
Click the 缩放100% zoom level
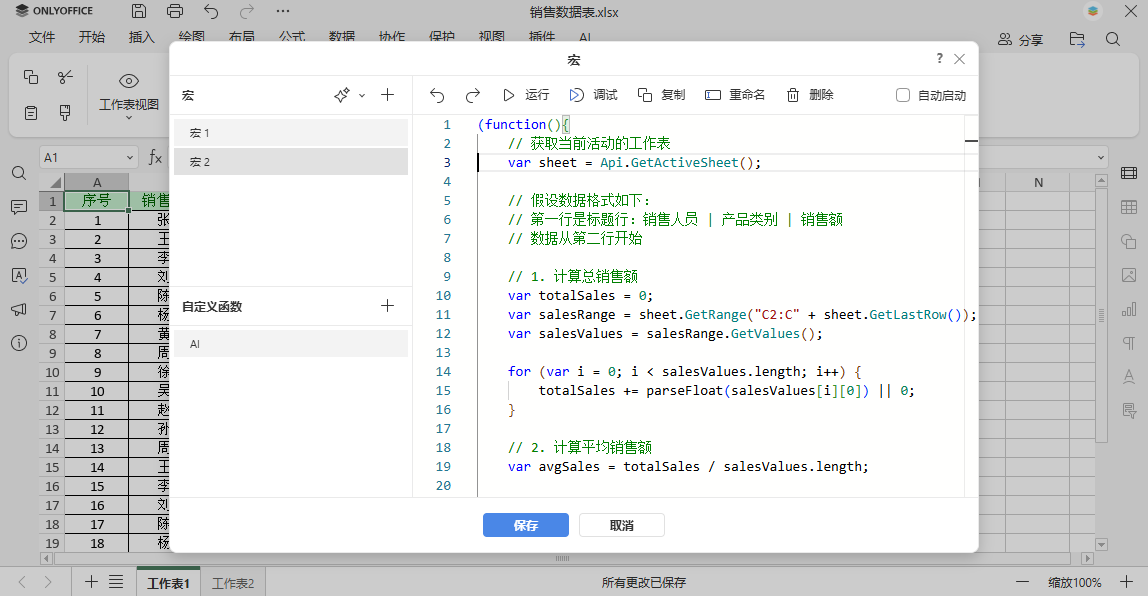point(1074,583)
